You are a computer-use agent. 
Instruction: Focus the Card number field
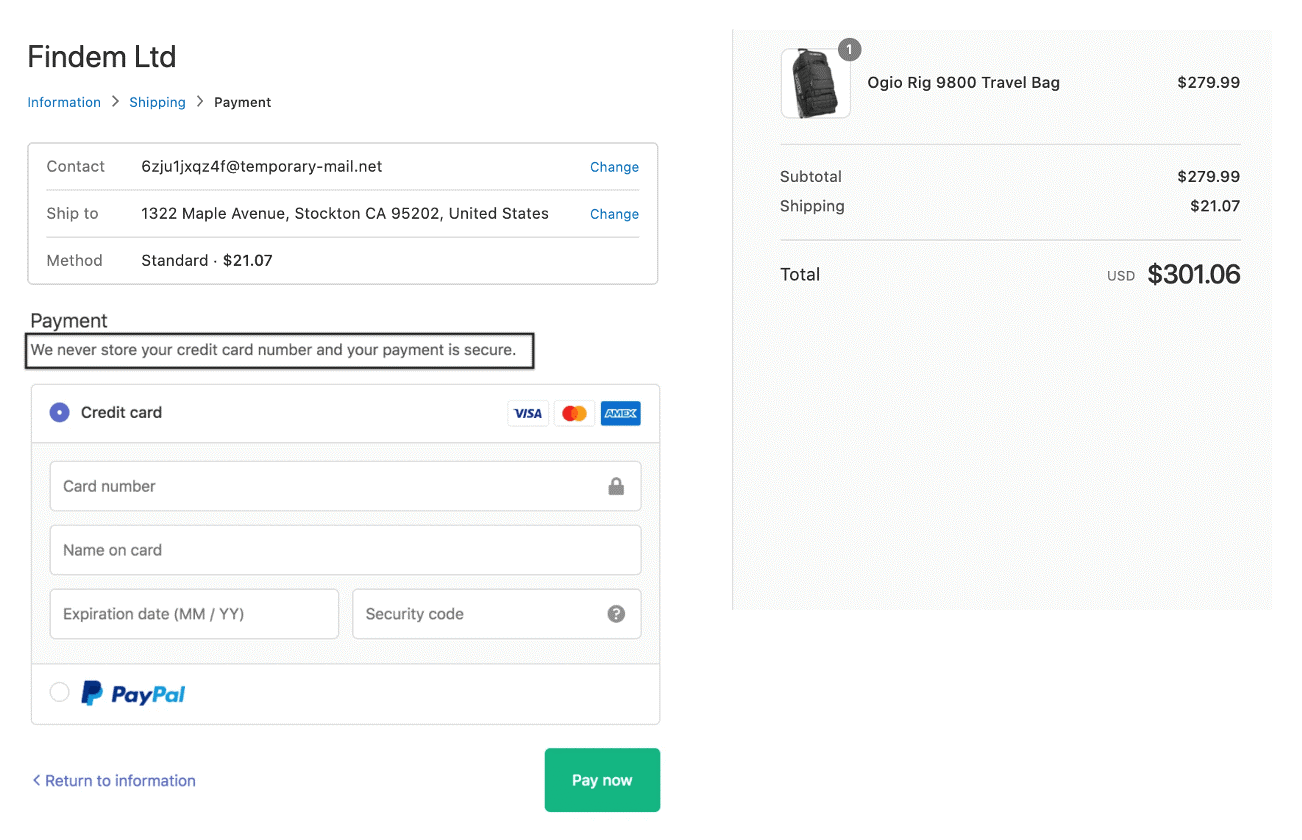tap(345, 486)
